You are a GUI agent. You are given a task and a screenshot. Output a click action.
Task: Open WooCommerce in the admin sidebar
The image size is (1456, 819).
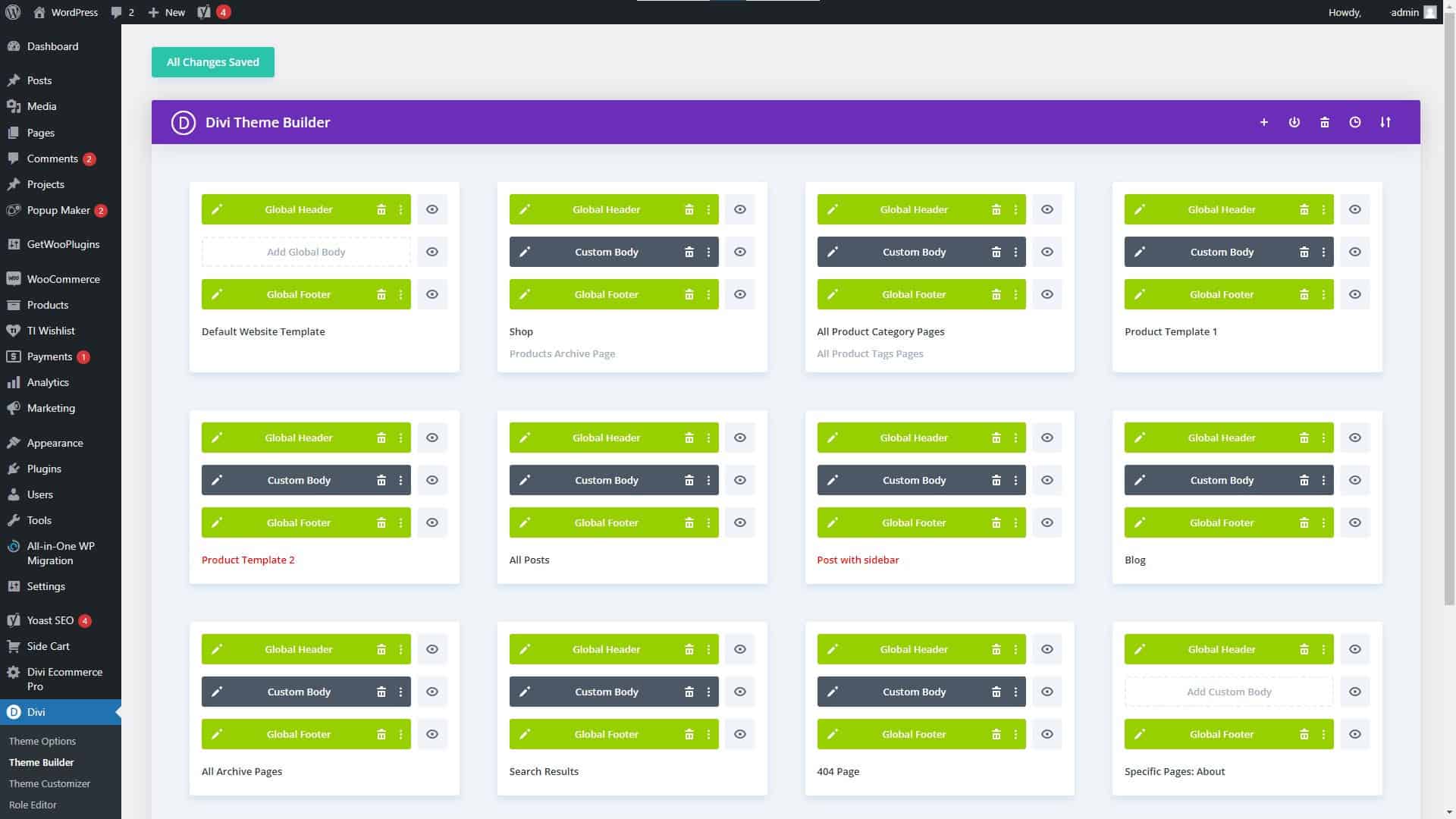click(63, 279)
